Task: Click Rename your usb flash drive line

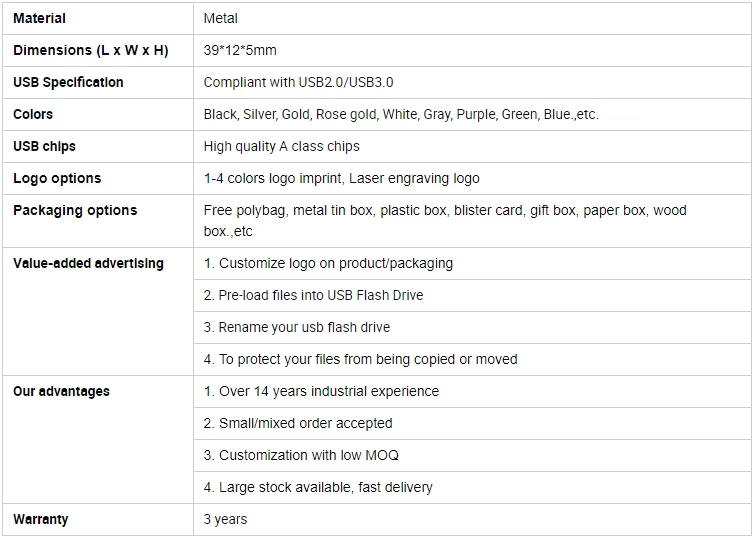Action: [x=297, y=327]
